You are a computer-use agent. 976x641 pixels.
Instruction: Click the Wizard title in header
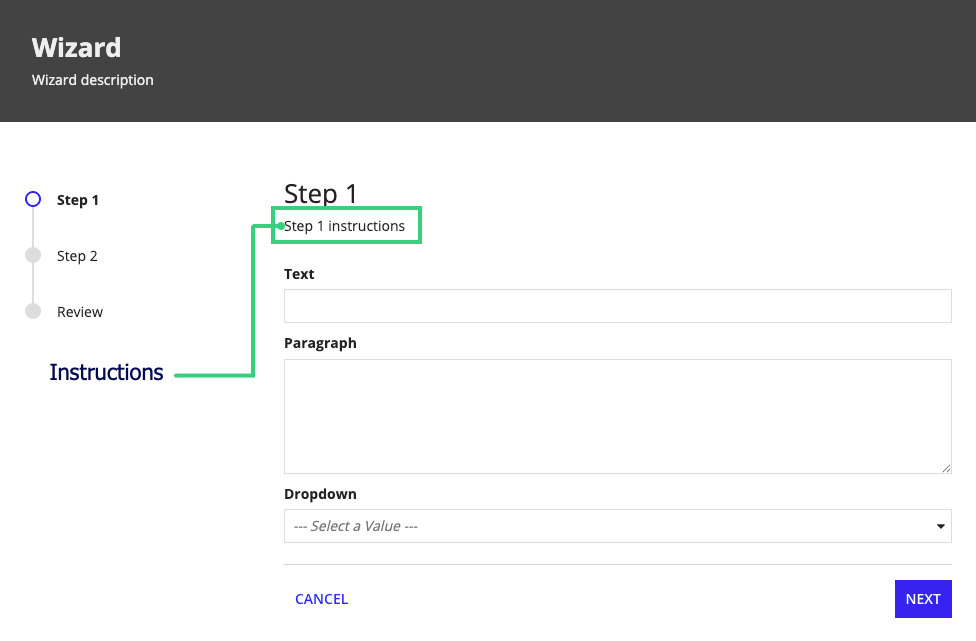point(77,47)
